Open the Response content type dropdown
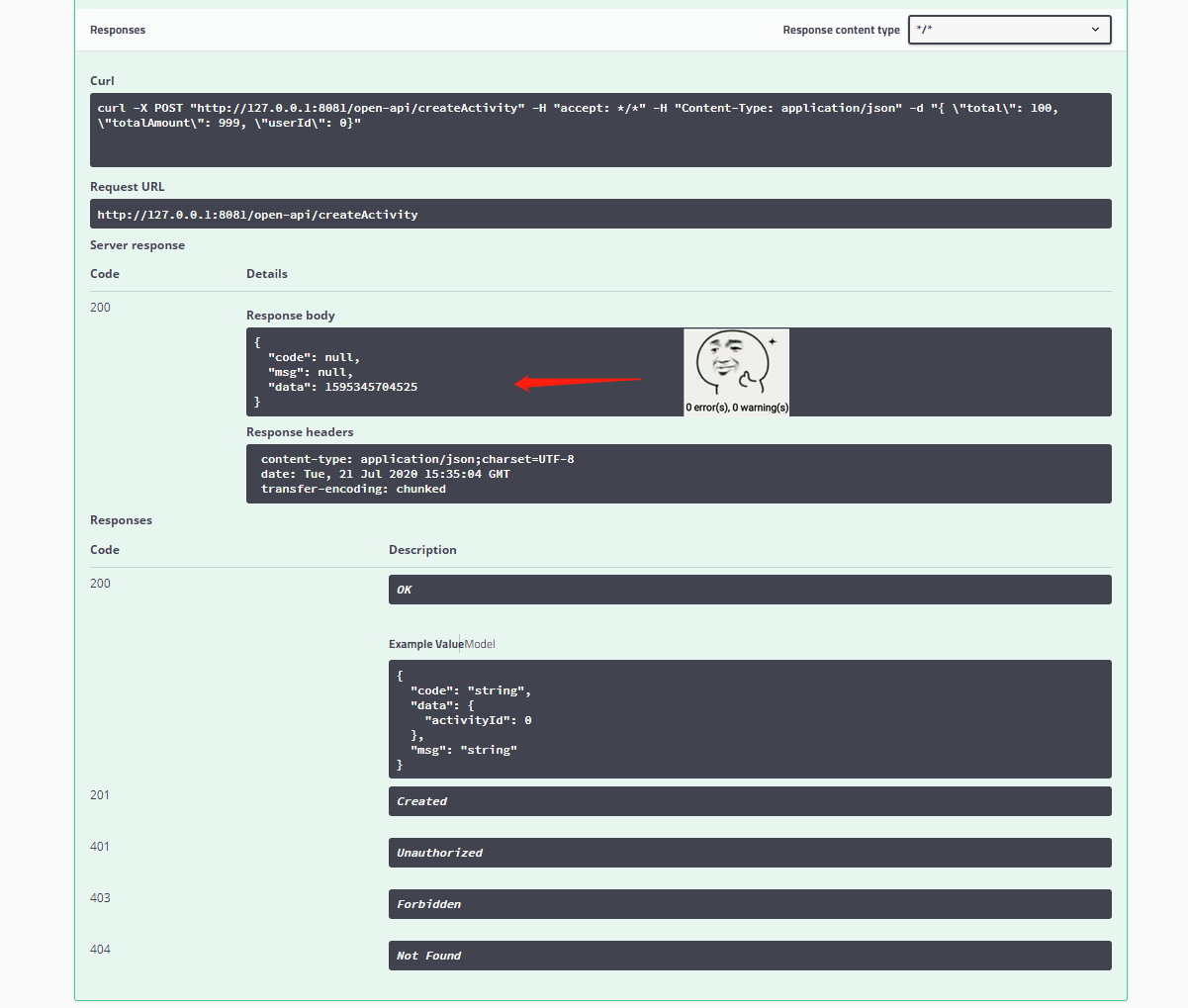The image size is (1188, 1008). [1010, 30]
